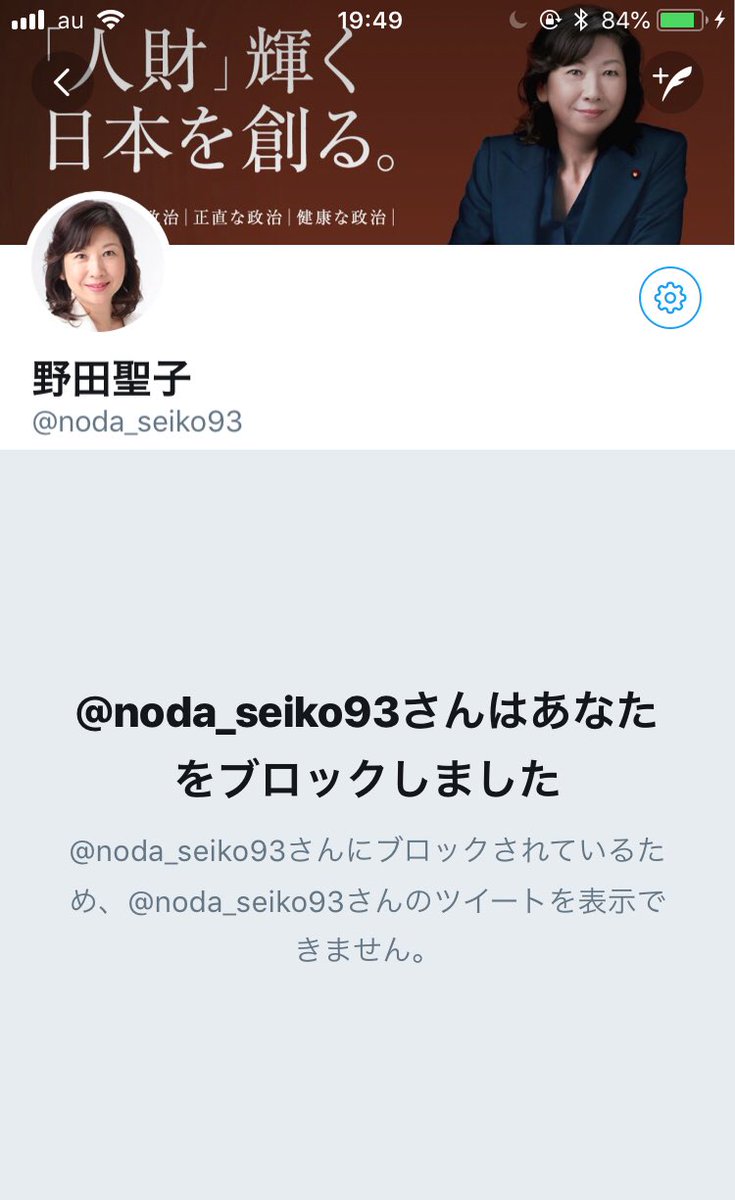Image resolution: width=735 pixels, height=1200 pixels.
Task: Tap the round profile avatar photo
Action: [98, 264]
